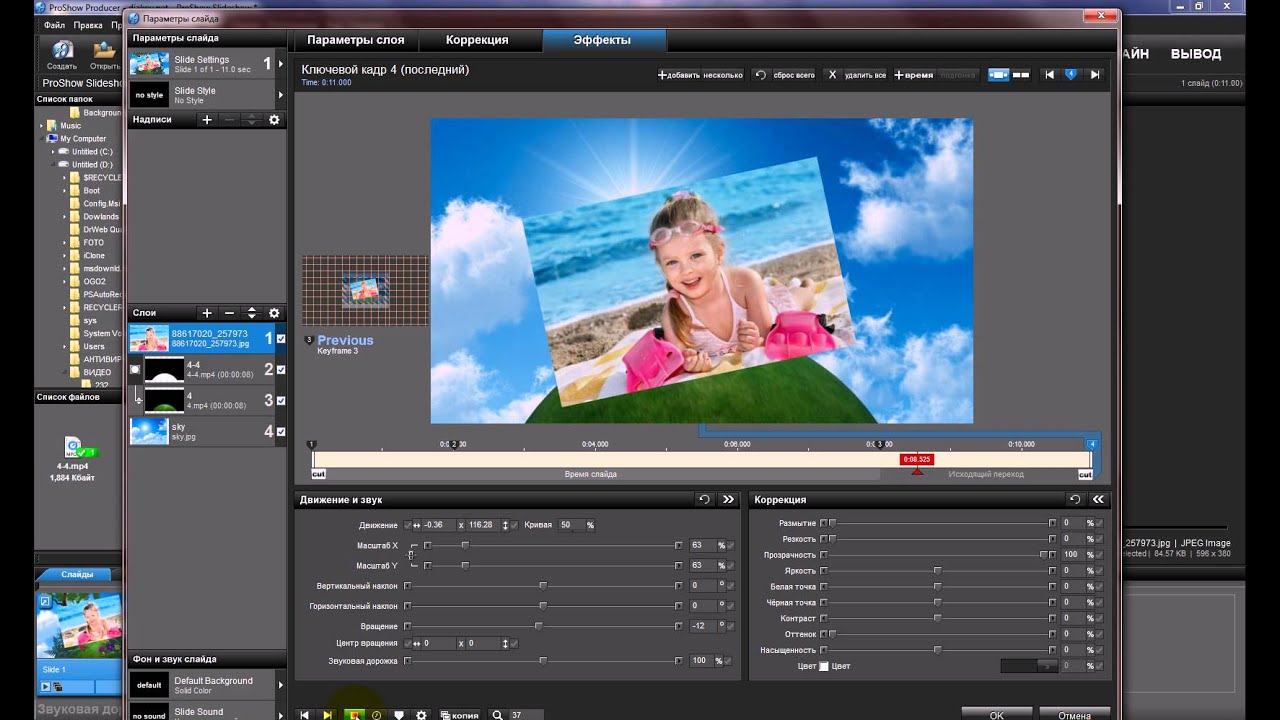Select the current keyframe marker icon in header

(1071, 75)
